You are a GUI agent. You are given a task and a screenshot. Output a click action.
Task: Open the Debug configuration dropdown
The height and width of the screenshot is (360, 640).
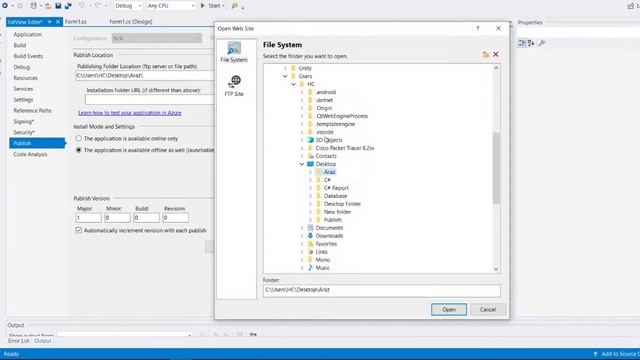[x=128, y=6]
